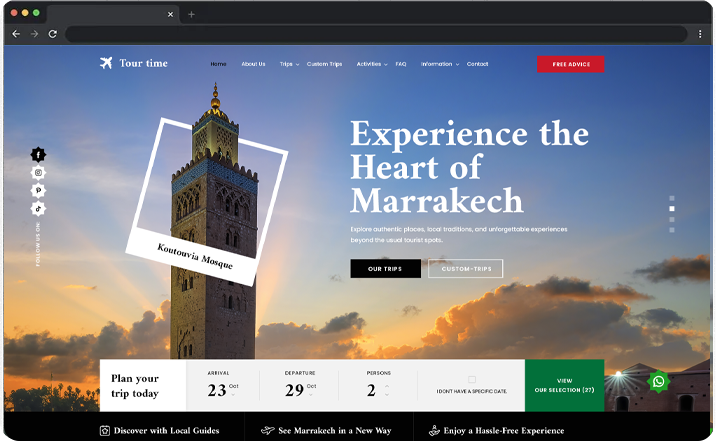Open the About Us page

253,64
